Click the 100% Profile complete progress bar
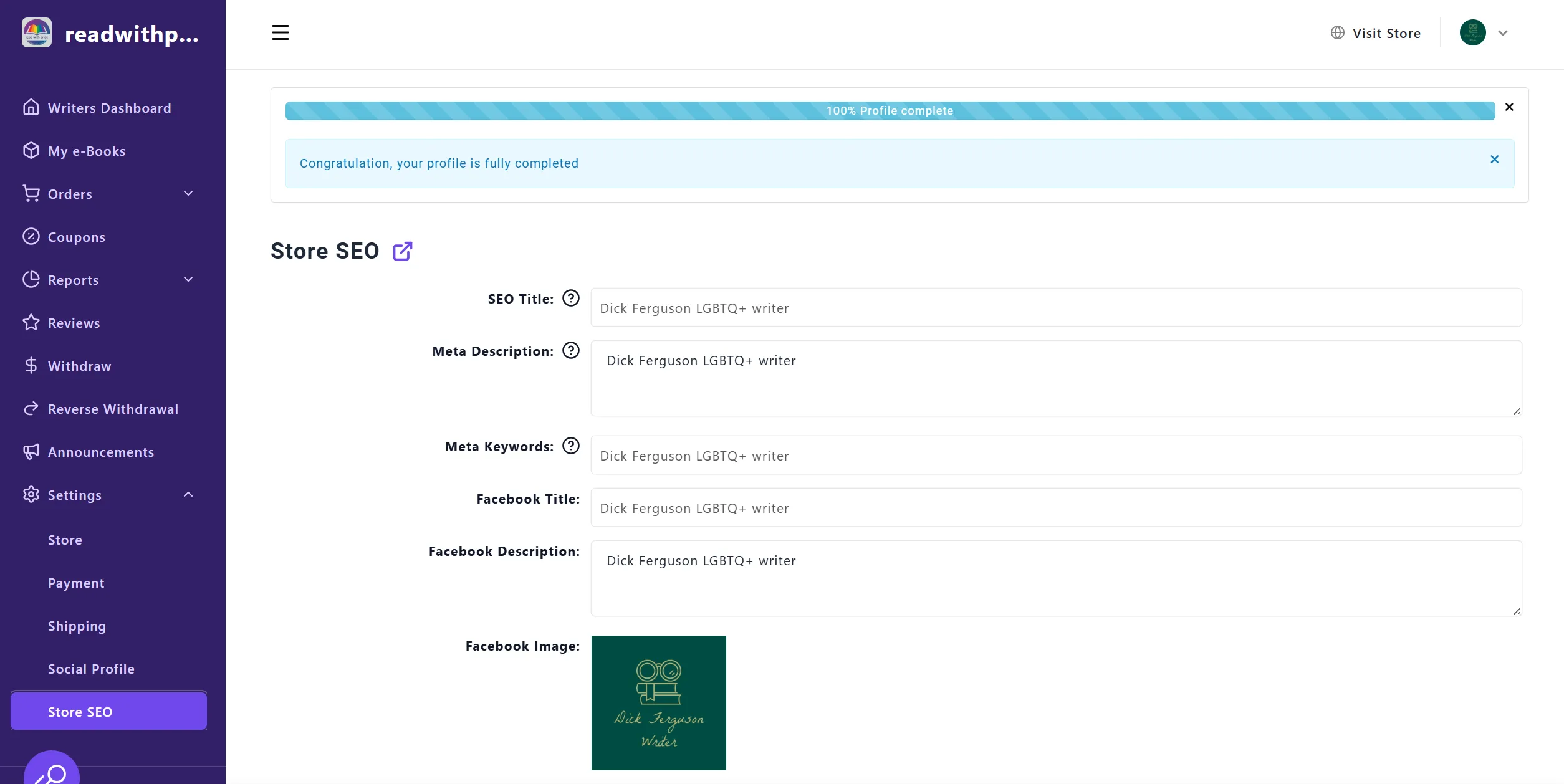The height and width of the screenshot is (784, 1564). coord(890,111)
